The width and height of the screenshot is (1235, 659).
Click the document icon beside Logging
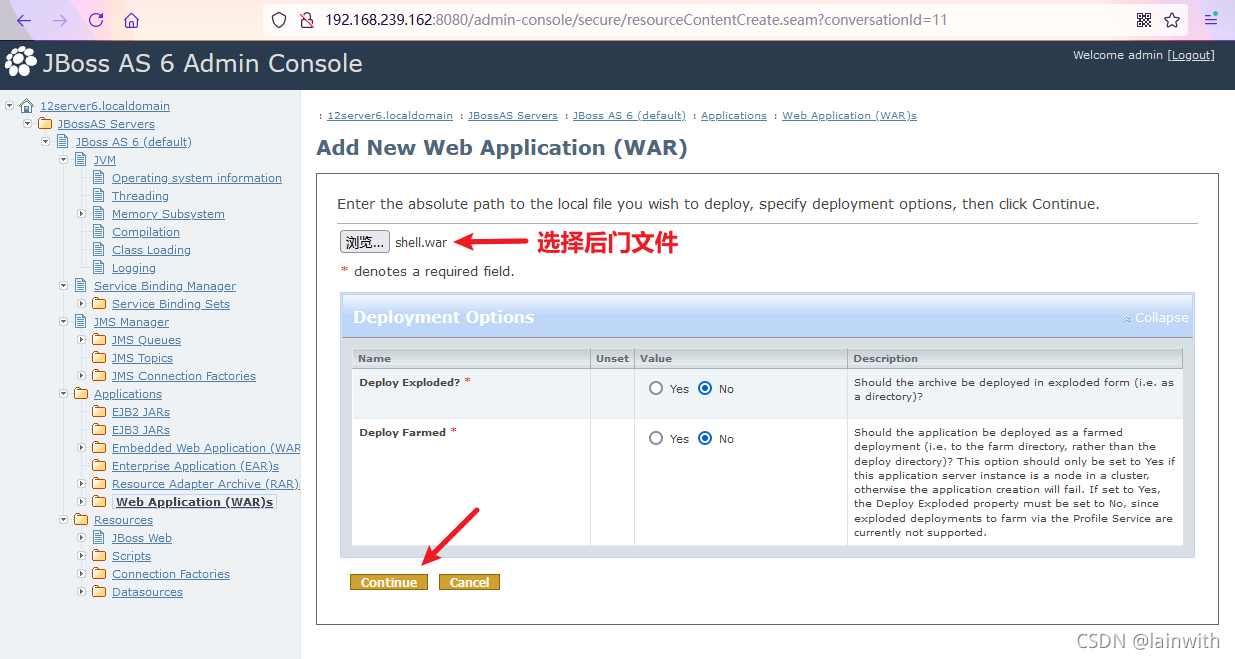click(x=99, y=268)
